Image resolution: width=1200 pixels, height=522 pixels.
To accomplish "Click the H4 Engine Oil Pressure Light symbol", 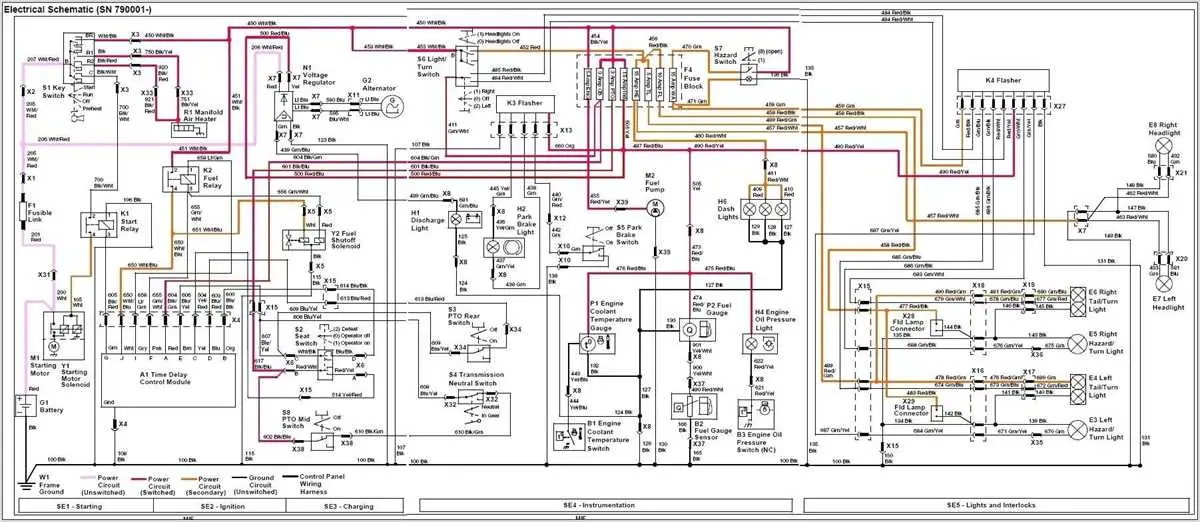I will (758, 342).
